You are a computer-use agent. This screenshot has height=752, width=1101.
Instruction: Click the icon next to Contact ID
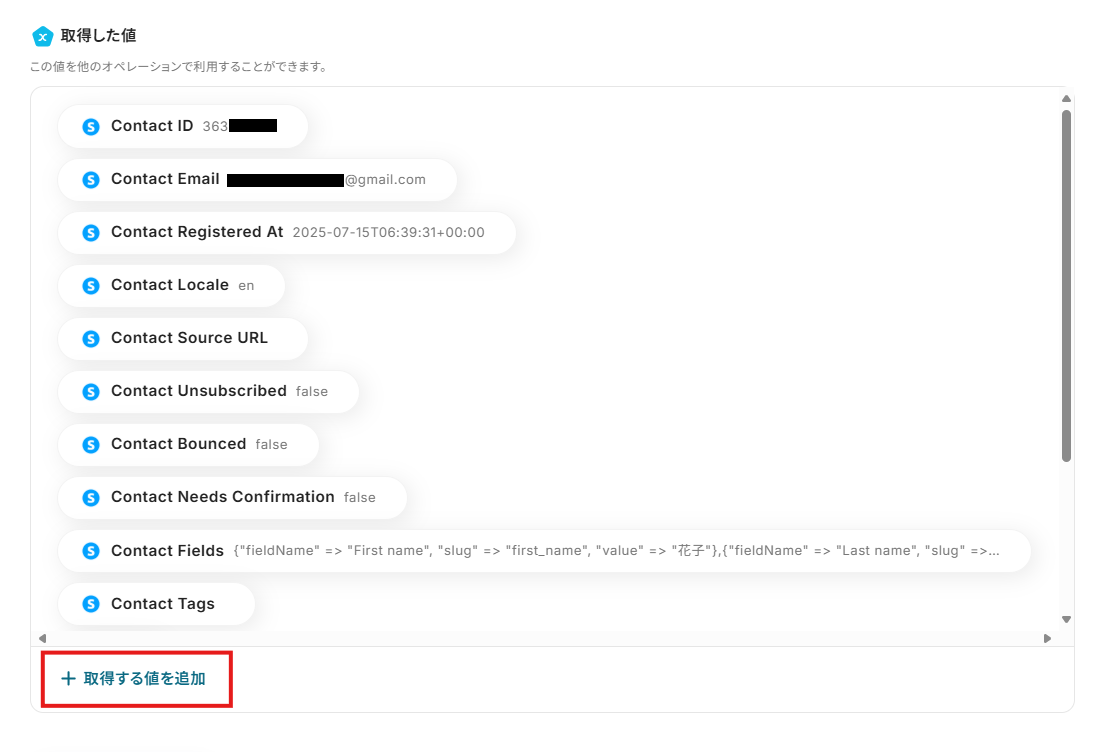(x=91, y=126)
